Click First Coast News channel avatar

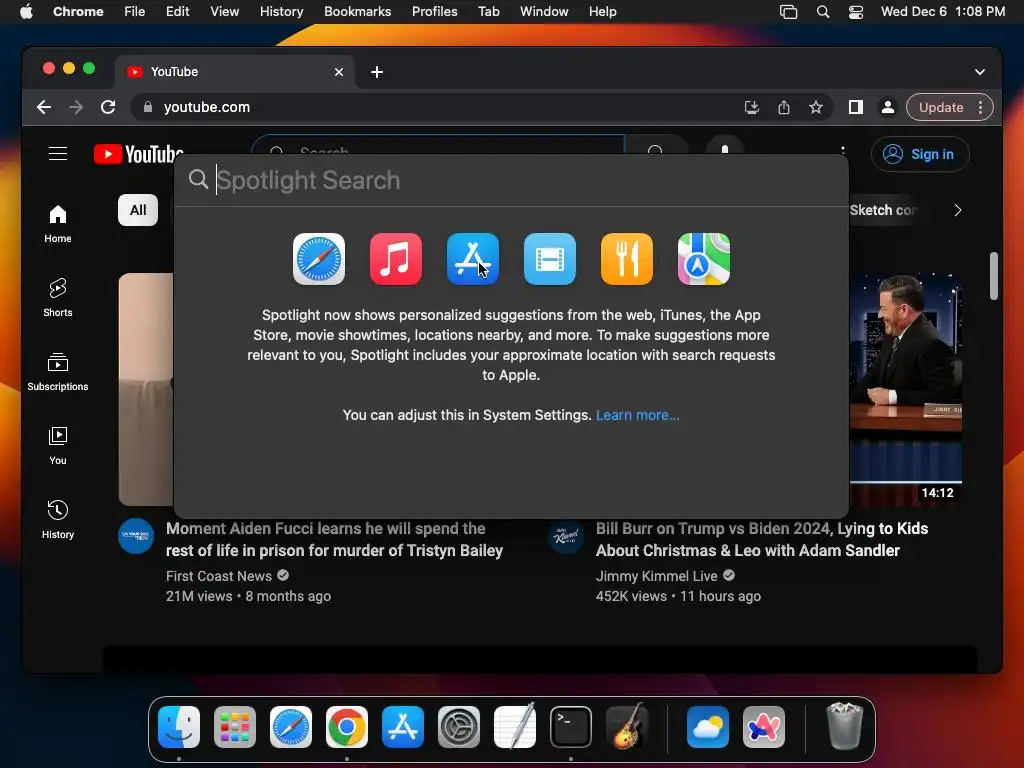(x=136, y=536)
